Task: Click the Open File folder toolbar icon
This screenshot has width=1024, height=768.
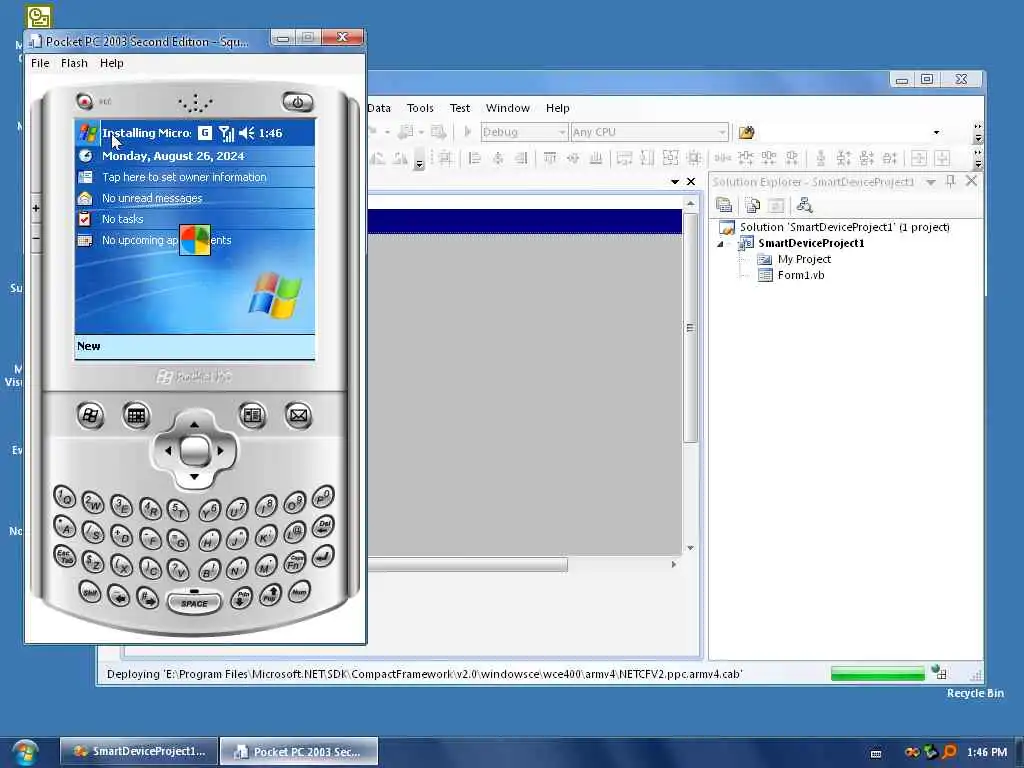Action: coord(746,133)
